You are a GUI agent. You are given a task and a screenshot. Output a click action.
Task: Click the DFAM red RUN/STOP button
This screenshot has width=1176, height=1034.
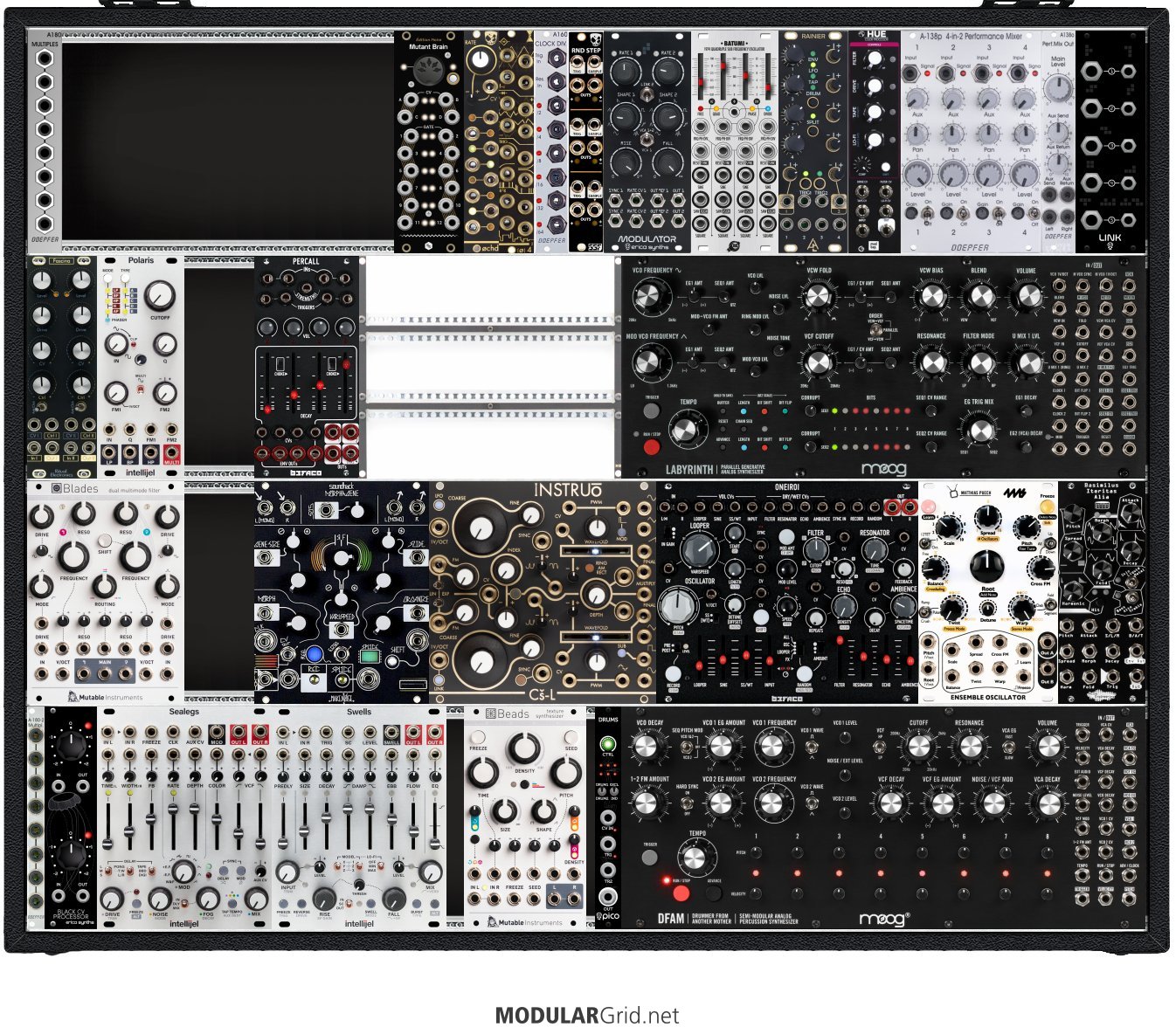pos(681,893)
